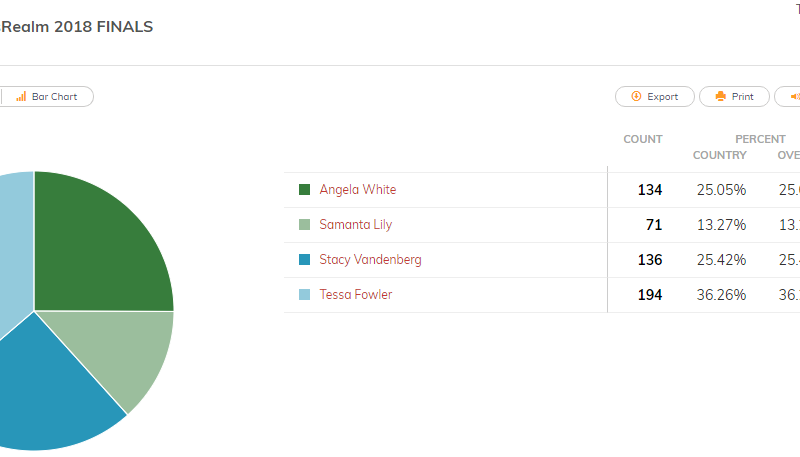
Task: Click the COUNTRY percent column header
Action: pos(719,155)
